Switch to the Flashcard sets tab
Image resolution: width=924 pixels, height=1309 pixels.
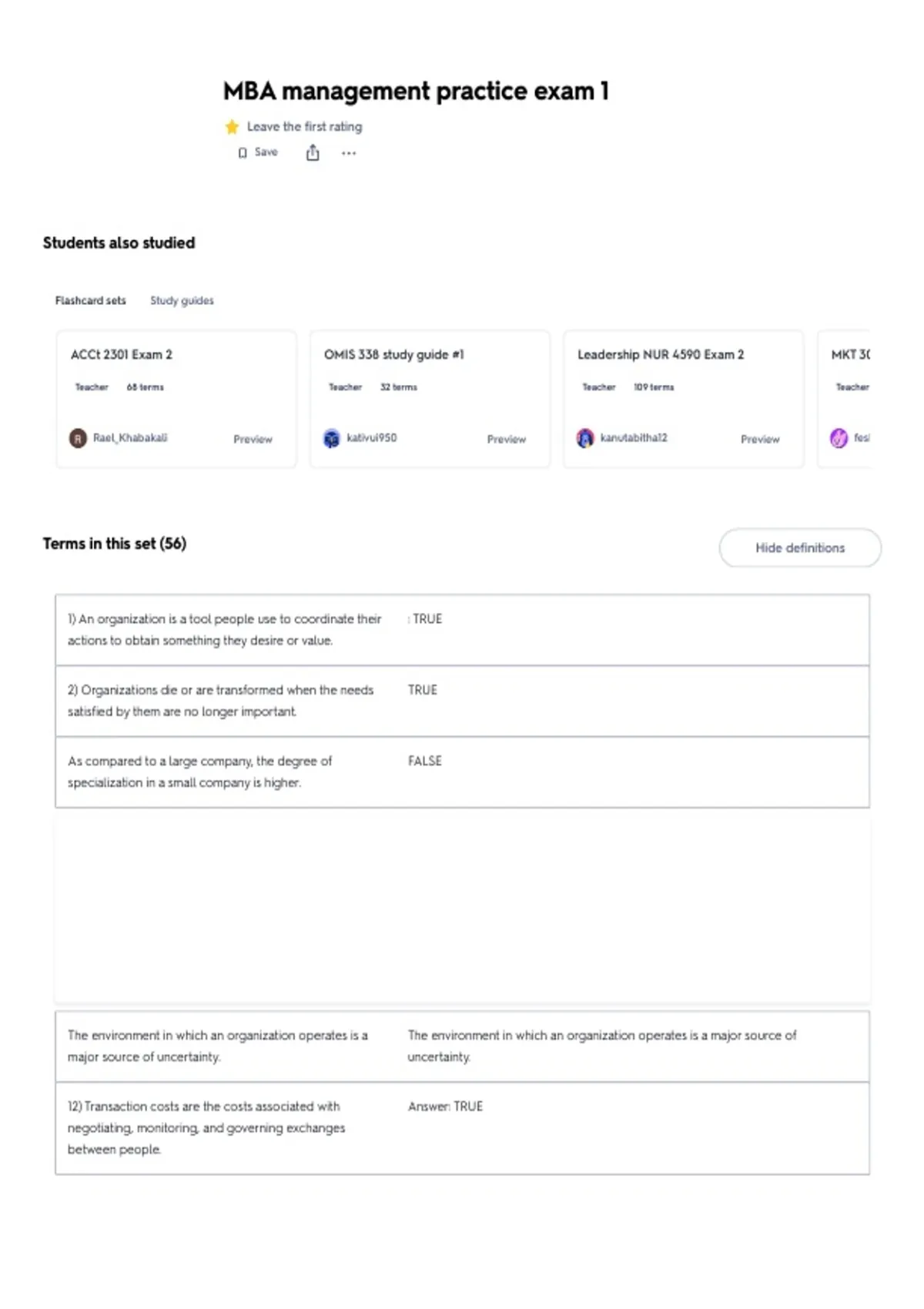click(90, 300)
